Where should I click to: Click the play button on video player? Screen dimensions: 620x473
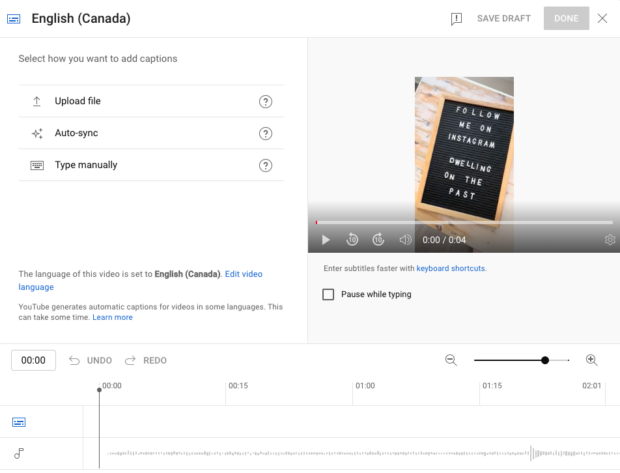325,240
